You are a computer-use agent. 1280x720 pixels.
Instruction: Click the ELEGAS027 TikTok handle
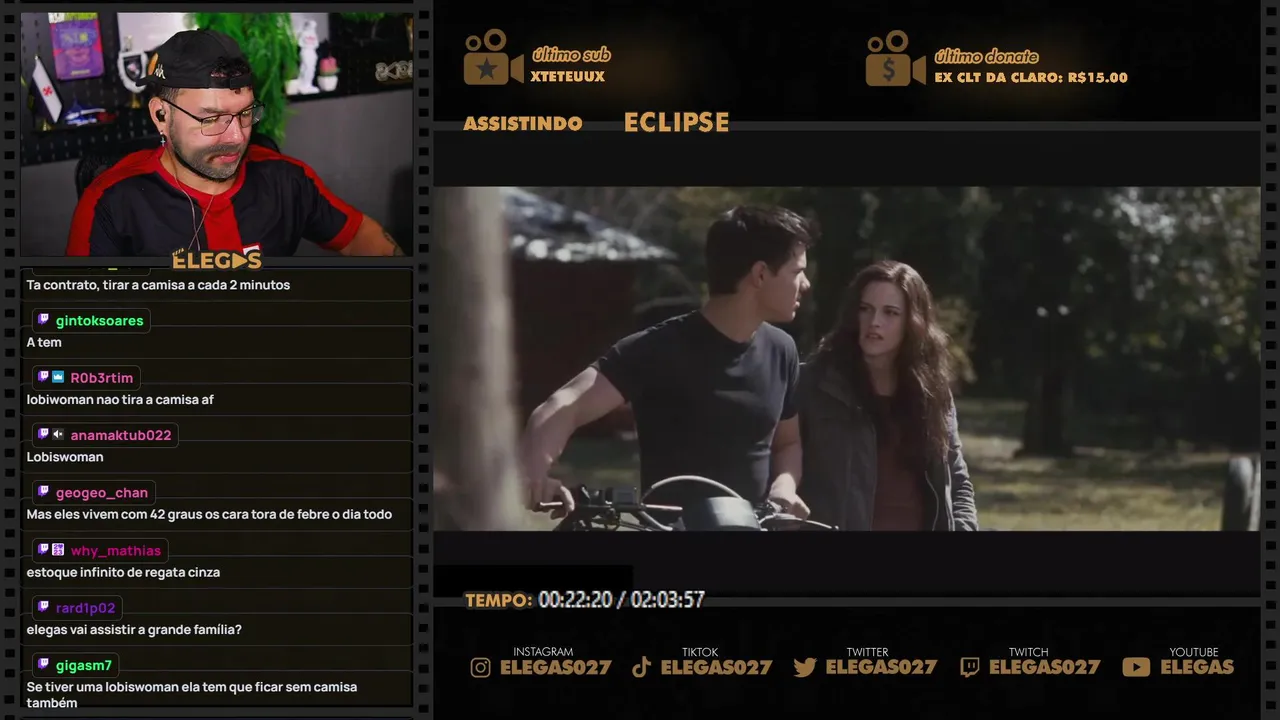pos(717,667)
